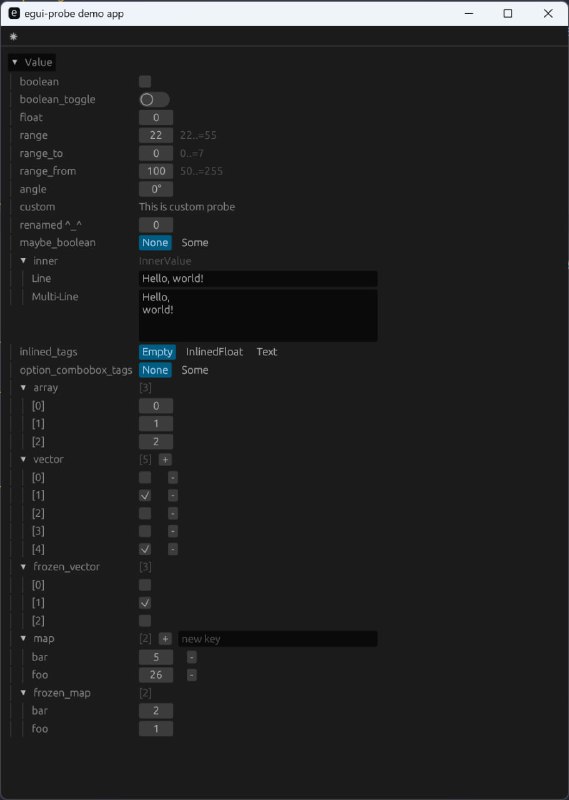569x800 pixels.
Task: Click the new key input field
Action: (278, 639)
